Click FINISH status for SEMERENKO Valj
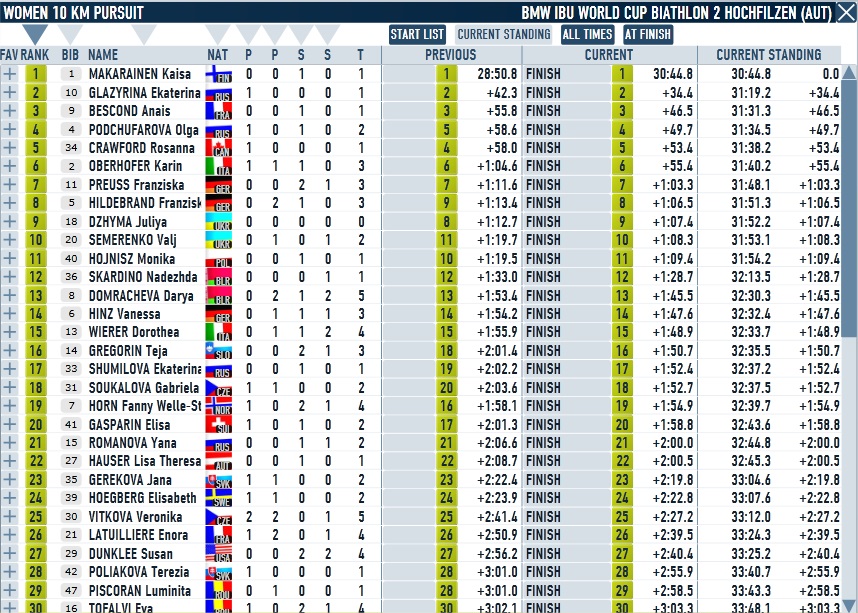The height and width of the screenshot is (613, 858). (543, 240)
